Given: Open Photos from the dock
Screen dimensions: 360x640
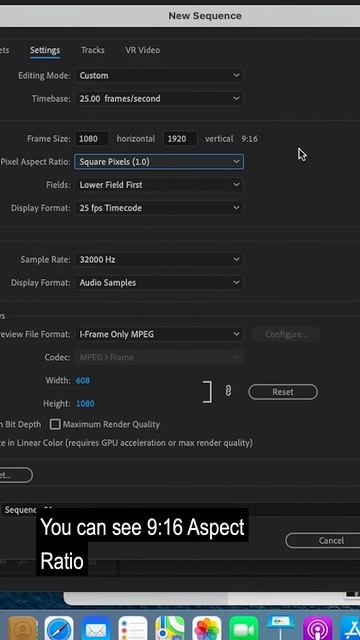Looking at the screenshot, I should coord(207,629).
